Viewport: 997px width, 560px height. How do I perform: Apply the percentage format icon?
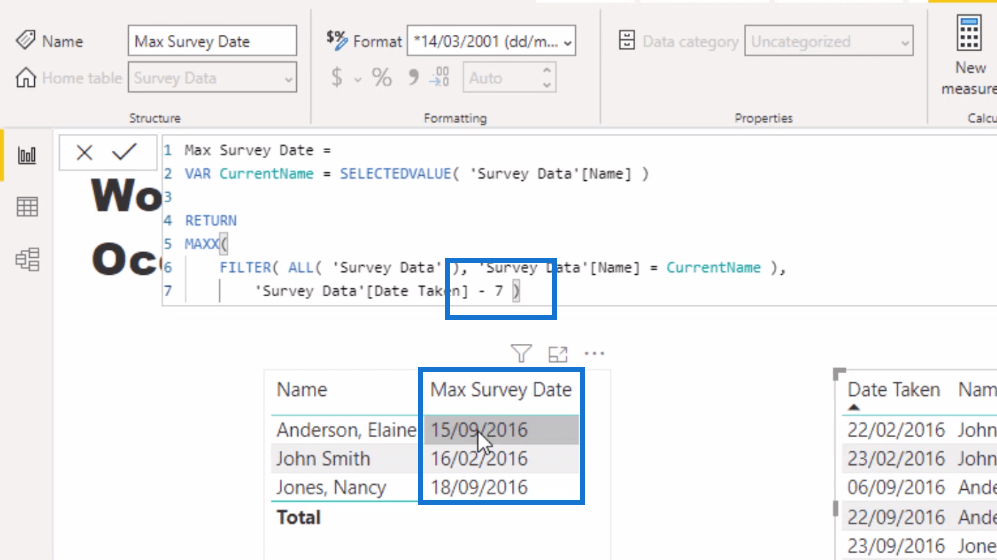click(x=382, y=78)
